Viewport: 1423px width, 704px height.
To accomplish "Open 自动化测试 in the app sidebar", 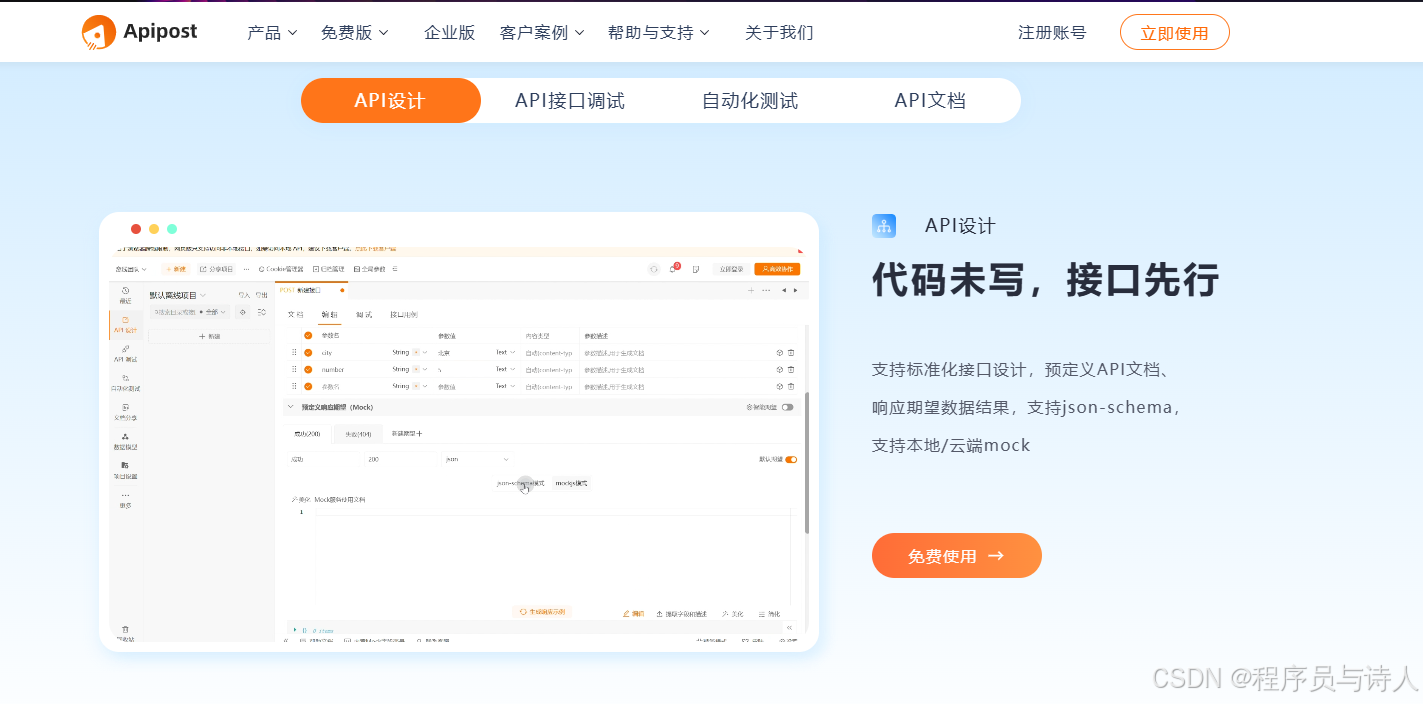I will tap(125, 382).
